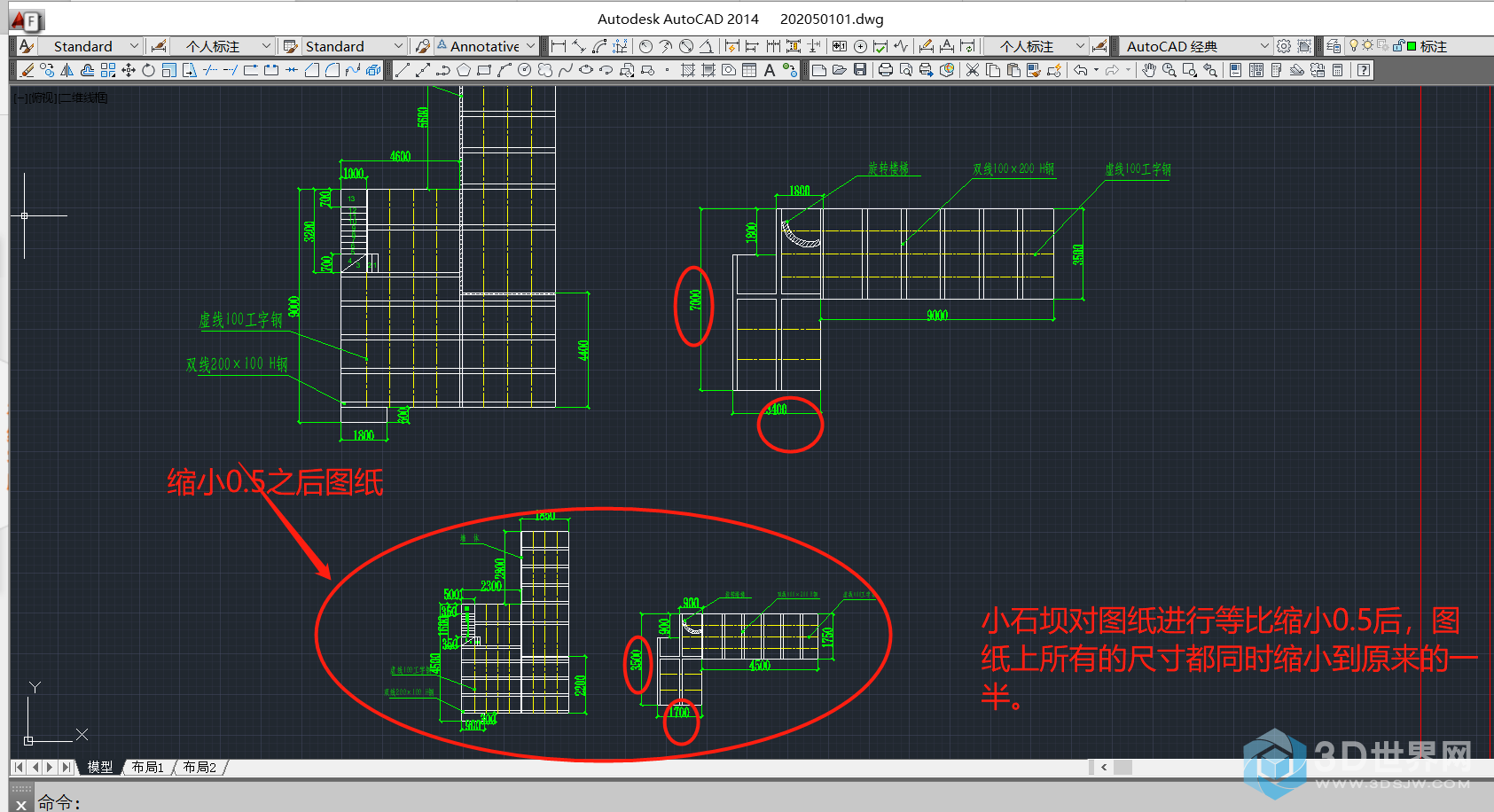Select the Trim tool

tap(209, 70)
